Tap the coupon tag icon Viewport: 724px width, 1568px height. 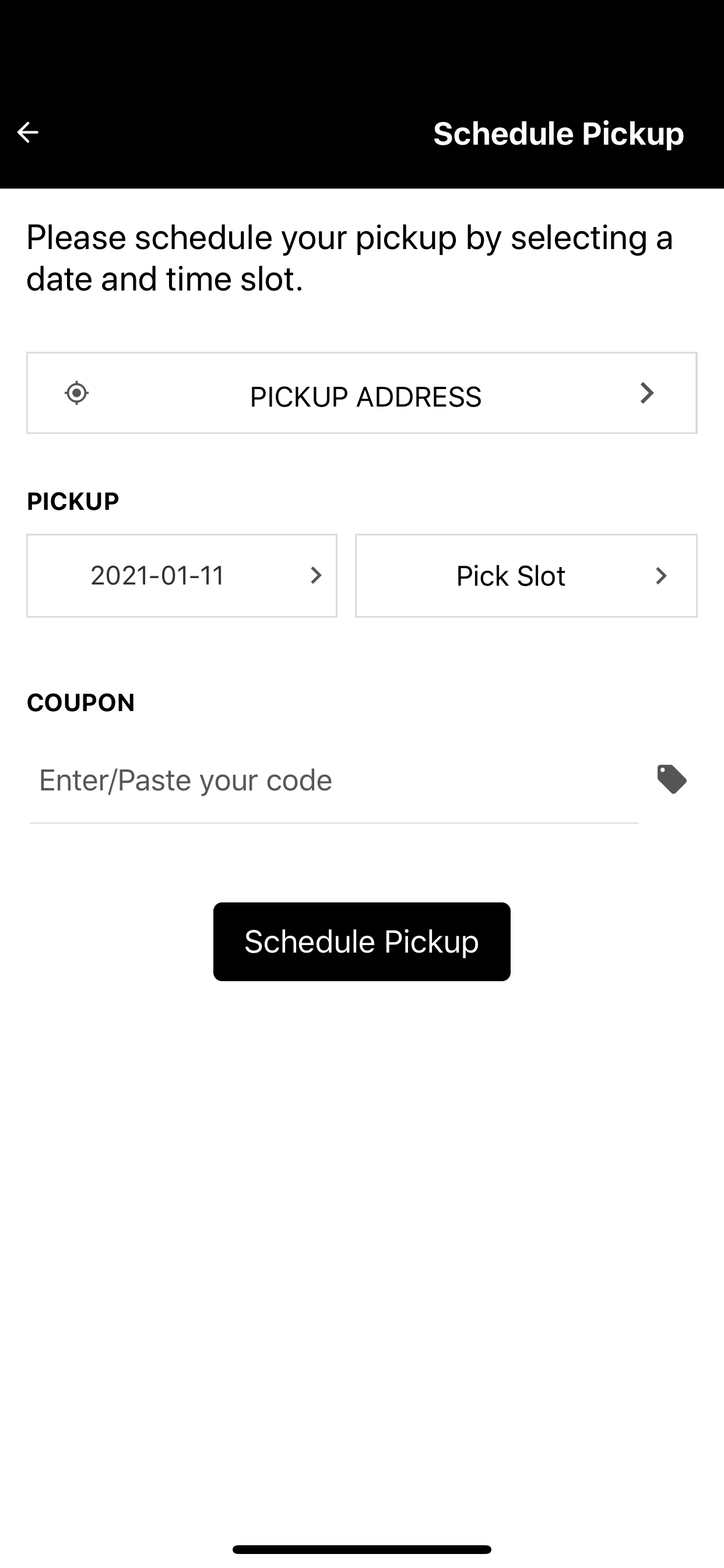672,779
